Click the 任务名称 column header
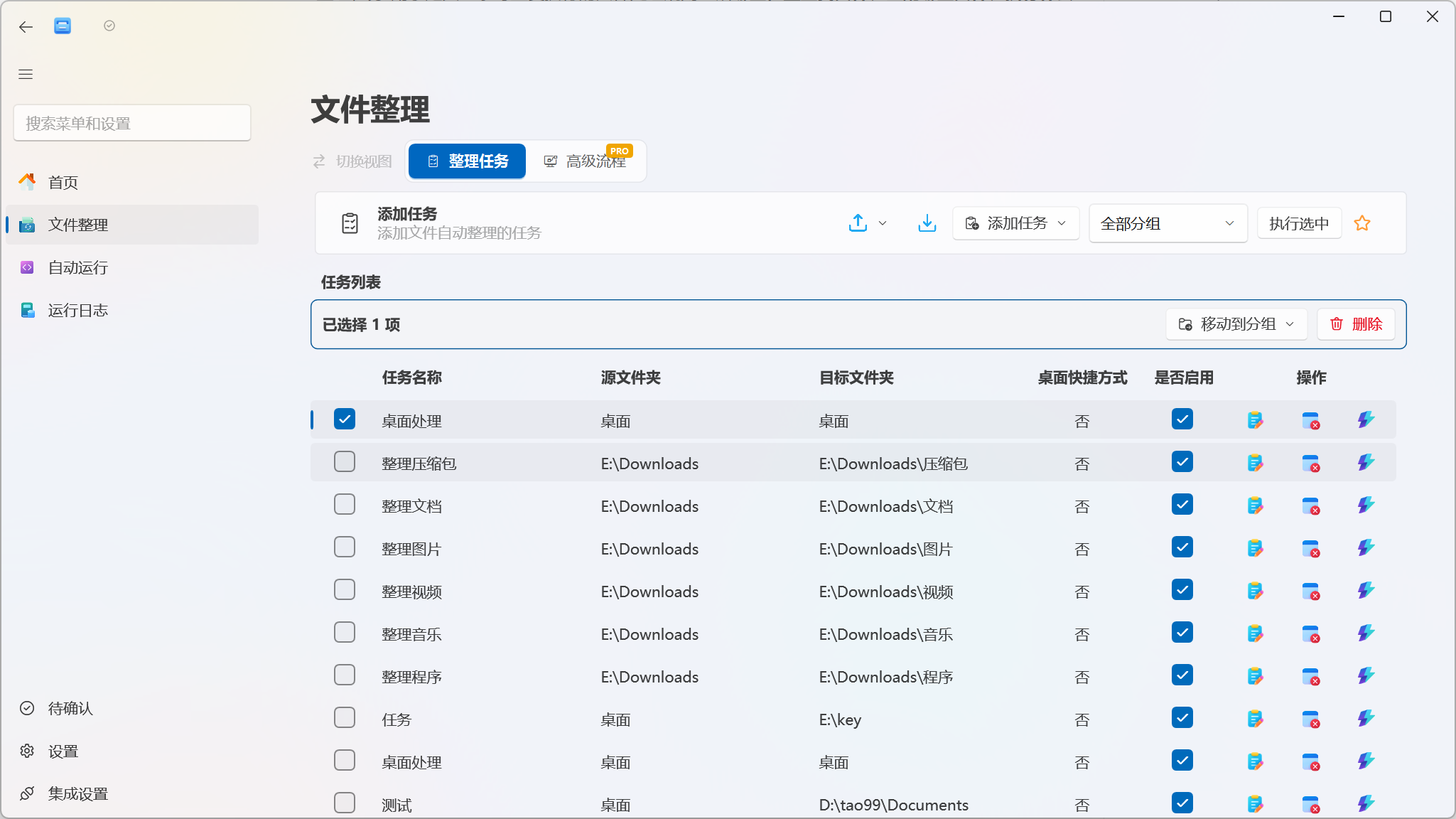The image size is (1456, 819). (412, 378)
